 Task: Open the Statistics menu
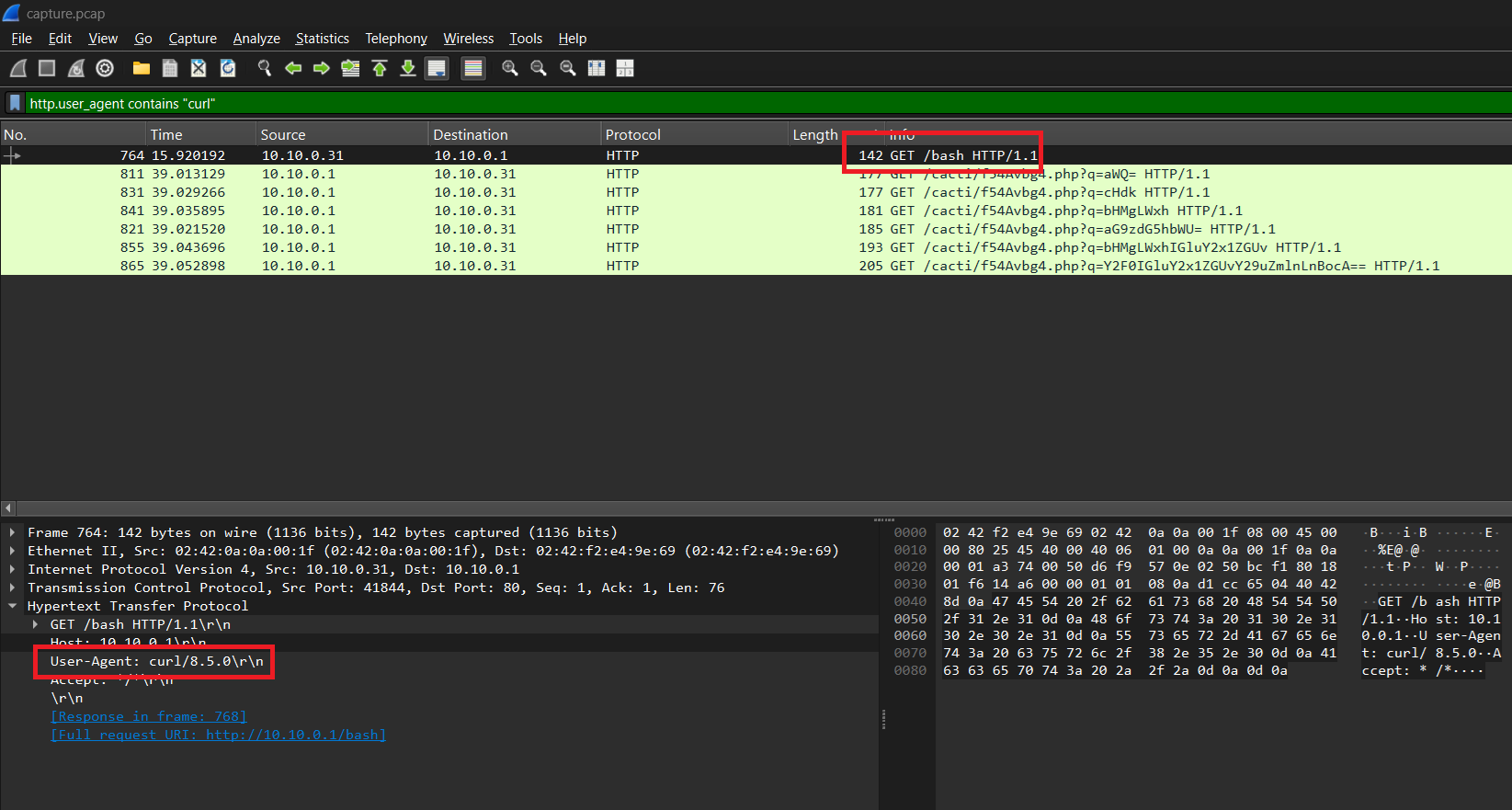(322, 39)
